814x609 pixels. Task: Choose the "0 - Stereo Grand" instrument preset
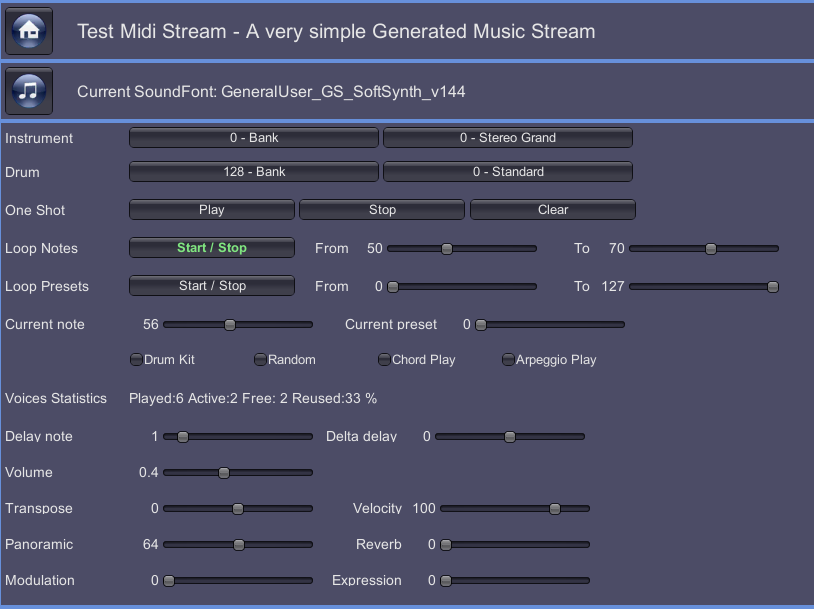[x=508, y=138]
